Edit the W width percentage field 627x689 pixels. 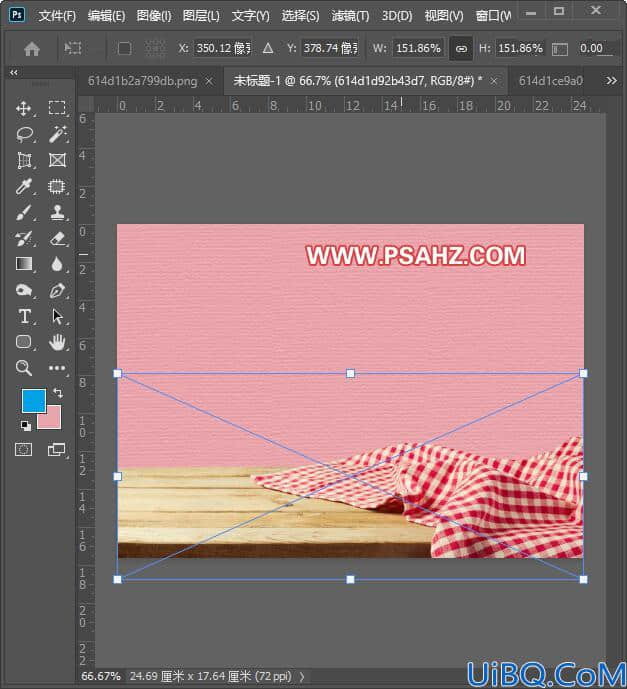click(x=418, y=48)
